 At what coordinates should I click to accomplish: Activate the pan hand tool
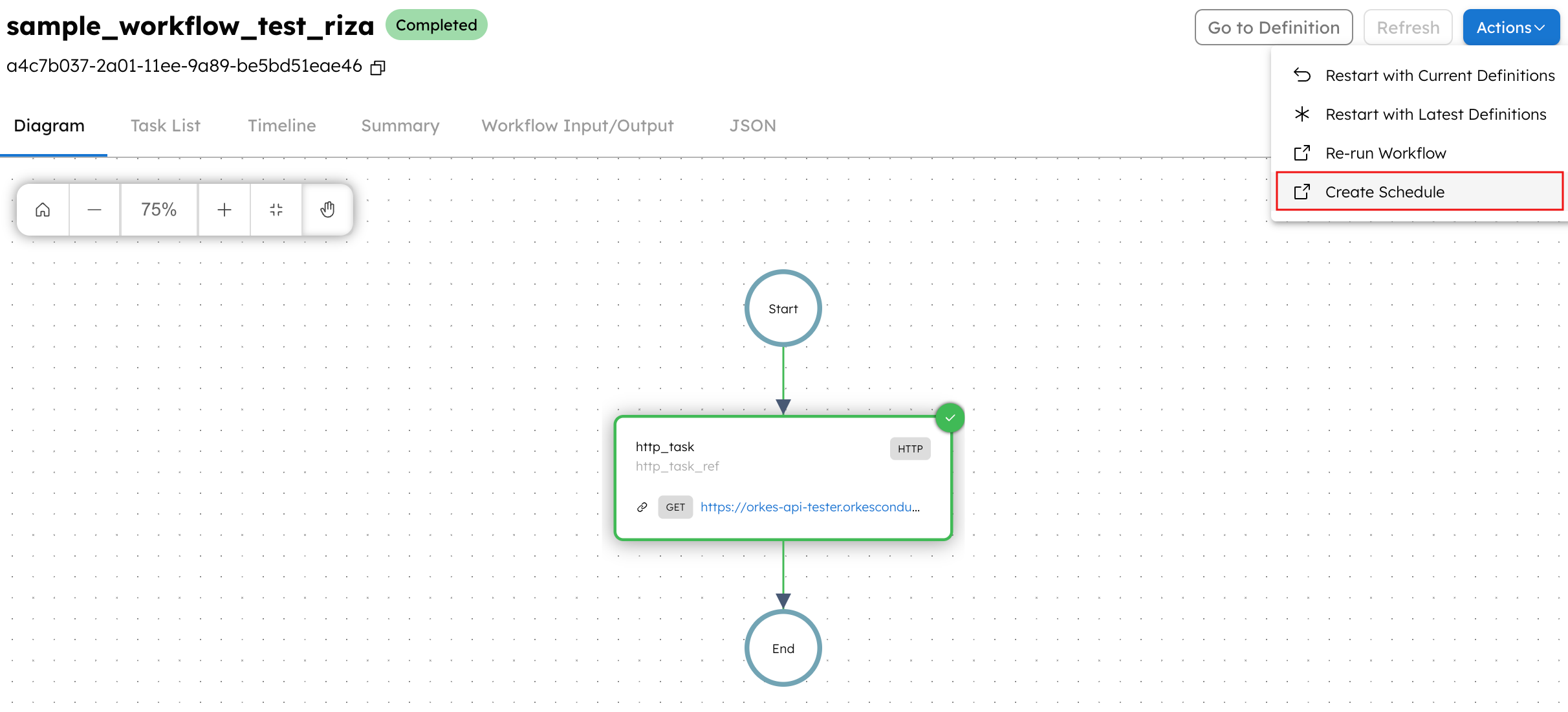[327, 208]
